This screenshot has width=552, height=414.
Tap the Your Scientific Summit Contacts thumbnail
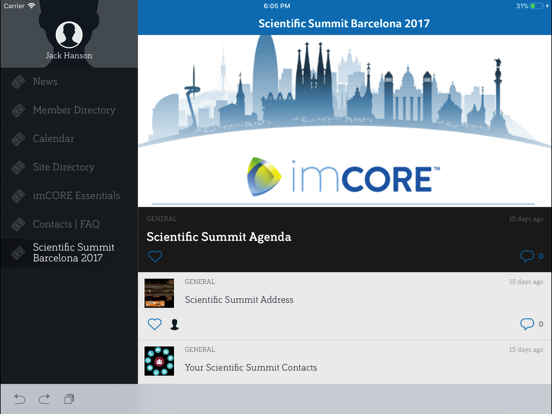pyautogui.click(x=159, y=361)
